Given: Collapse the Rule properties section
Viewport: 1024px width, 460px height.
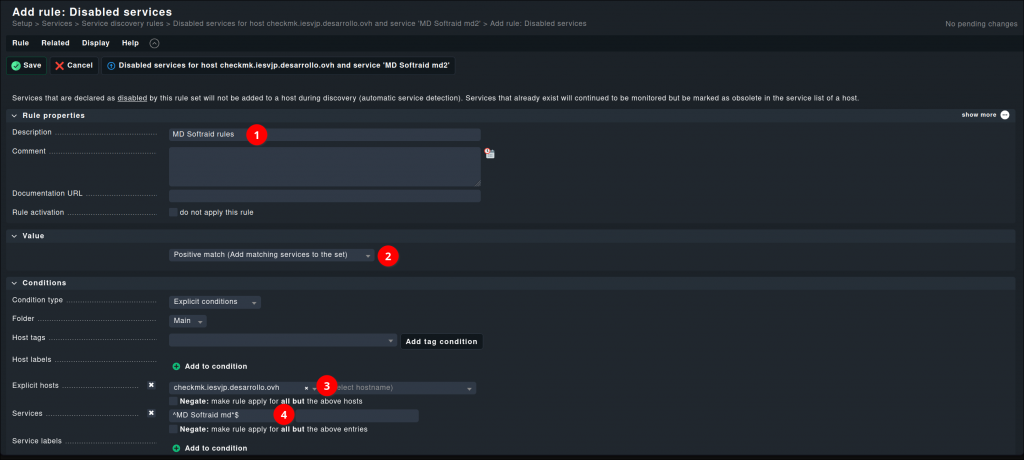Looking at the screenshot, I should coord(14,115).
